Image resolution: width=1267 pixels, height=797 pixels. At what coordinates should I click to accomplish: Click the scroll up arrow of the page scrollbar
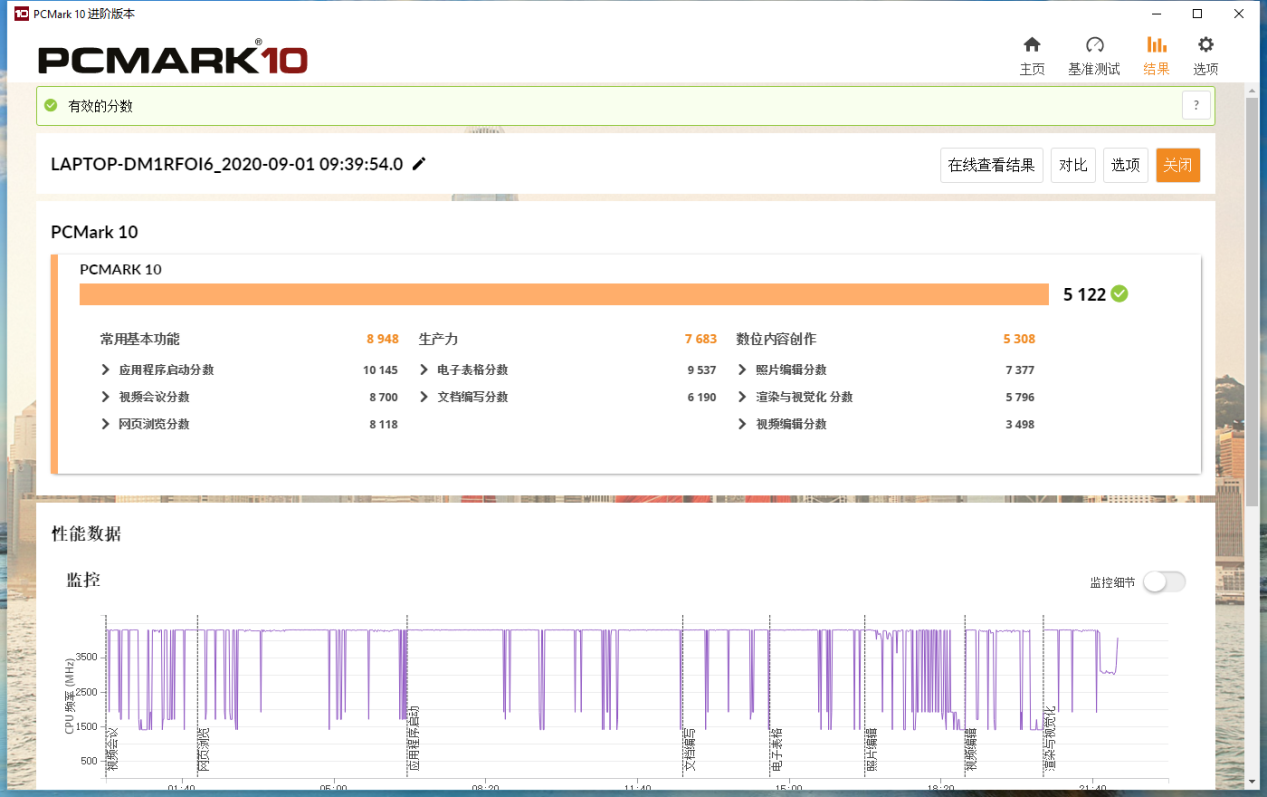(1252, 91)
